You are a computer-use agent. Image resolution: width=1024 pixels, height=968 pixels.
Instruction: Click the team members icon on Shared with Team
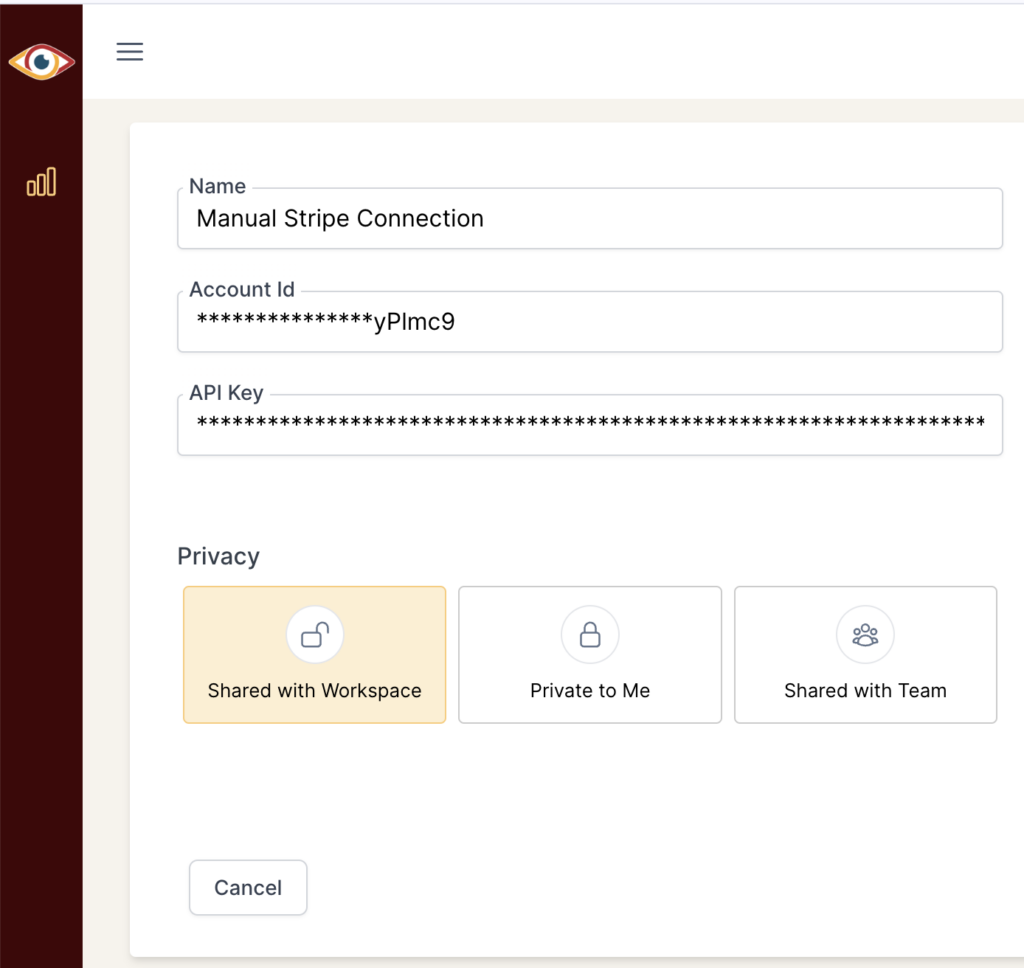(865, 634)
